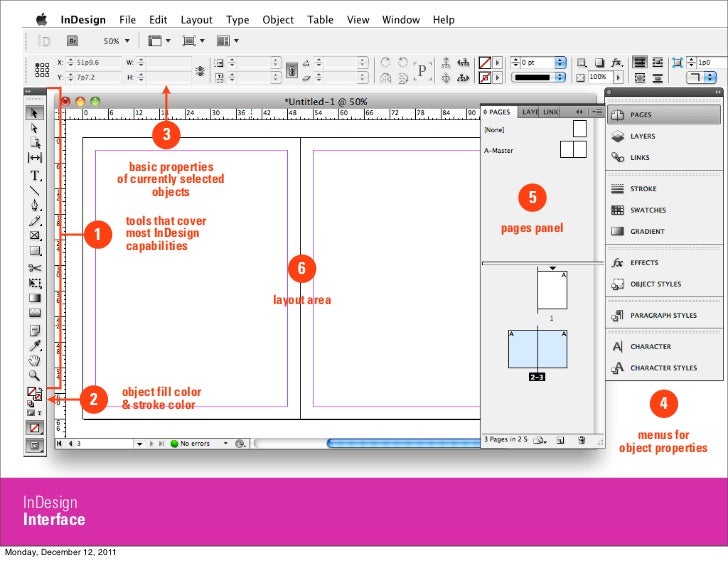The height and width of the screenshot is (561, 728).
Task: Select the Note tool
Action: (x=34, y=330)
